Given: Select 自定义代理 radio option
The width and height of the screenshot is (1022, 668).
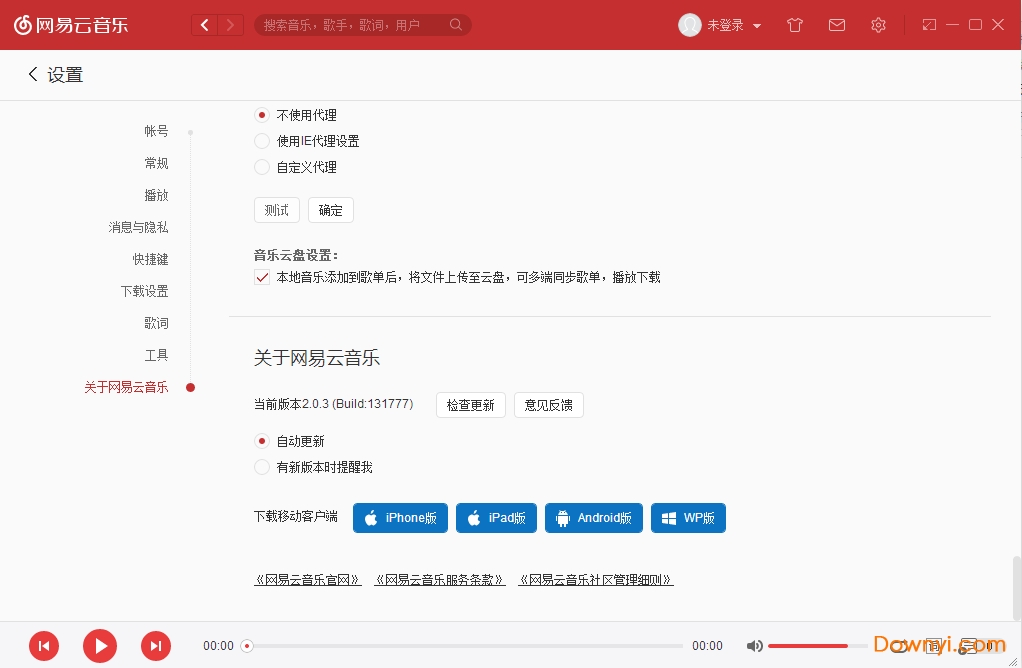Looking at the screenshot, I should pyautogui.click(x=261, y=167).
